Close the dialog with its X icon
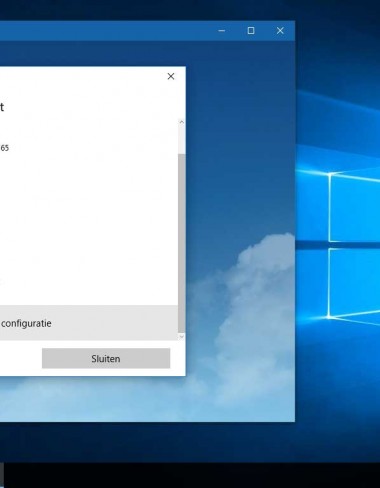 point(171,76)
